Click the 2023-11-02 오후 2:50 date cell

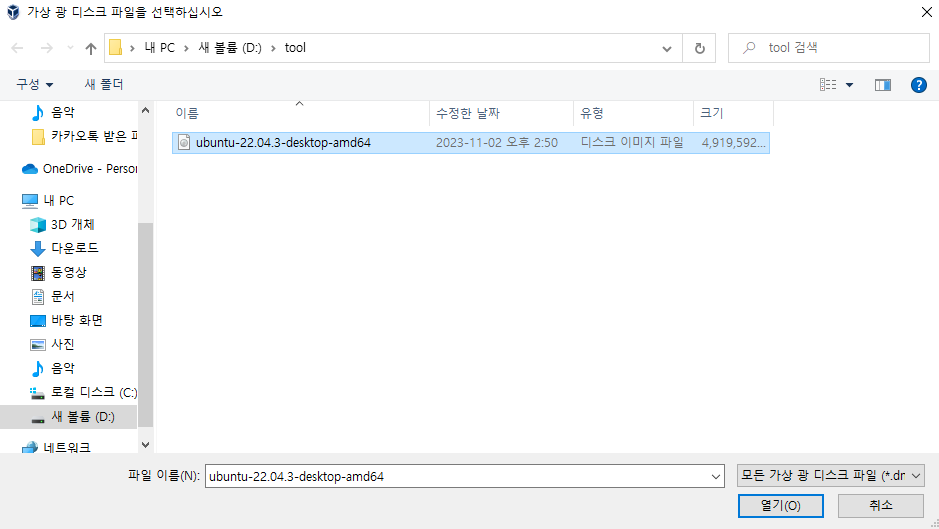[496, 143]
